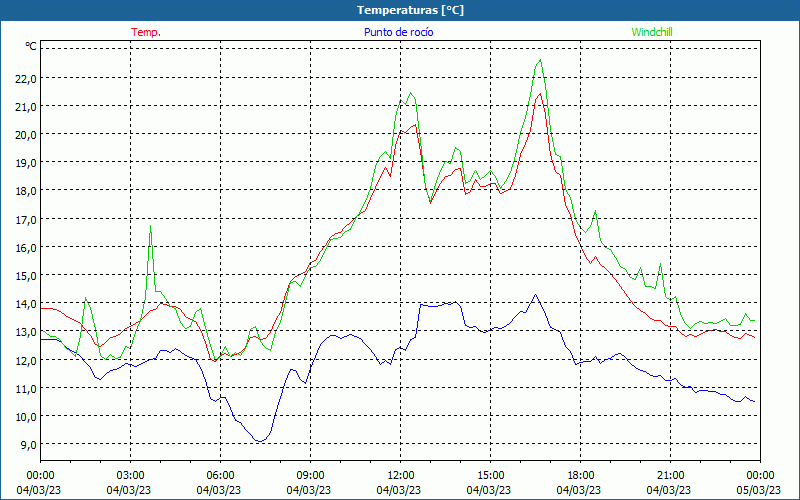Screen dimensions: 800x500
Task: Select the blue "Punto de rocío" legend label
Action: (x=398, y=32)
